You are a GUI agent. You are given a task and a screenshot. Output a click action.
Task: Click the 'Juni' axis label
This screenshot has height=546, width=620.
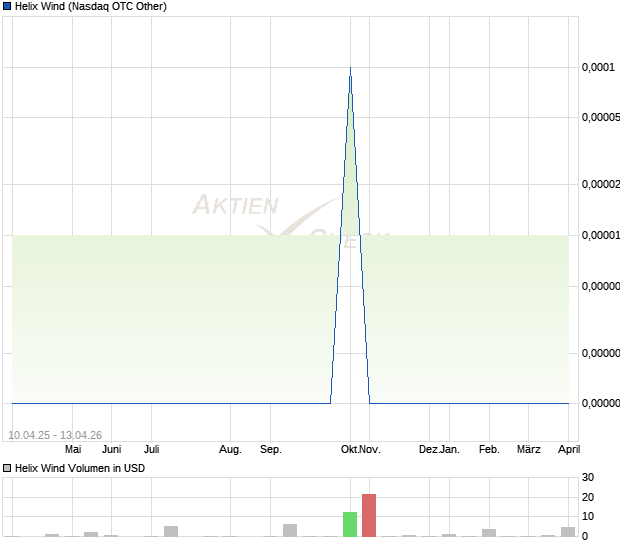tap(112, 449)
